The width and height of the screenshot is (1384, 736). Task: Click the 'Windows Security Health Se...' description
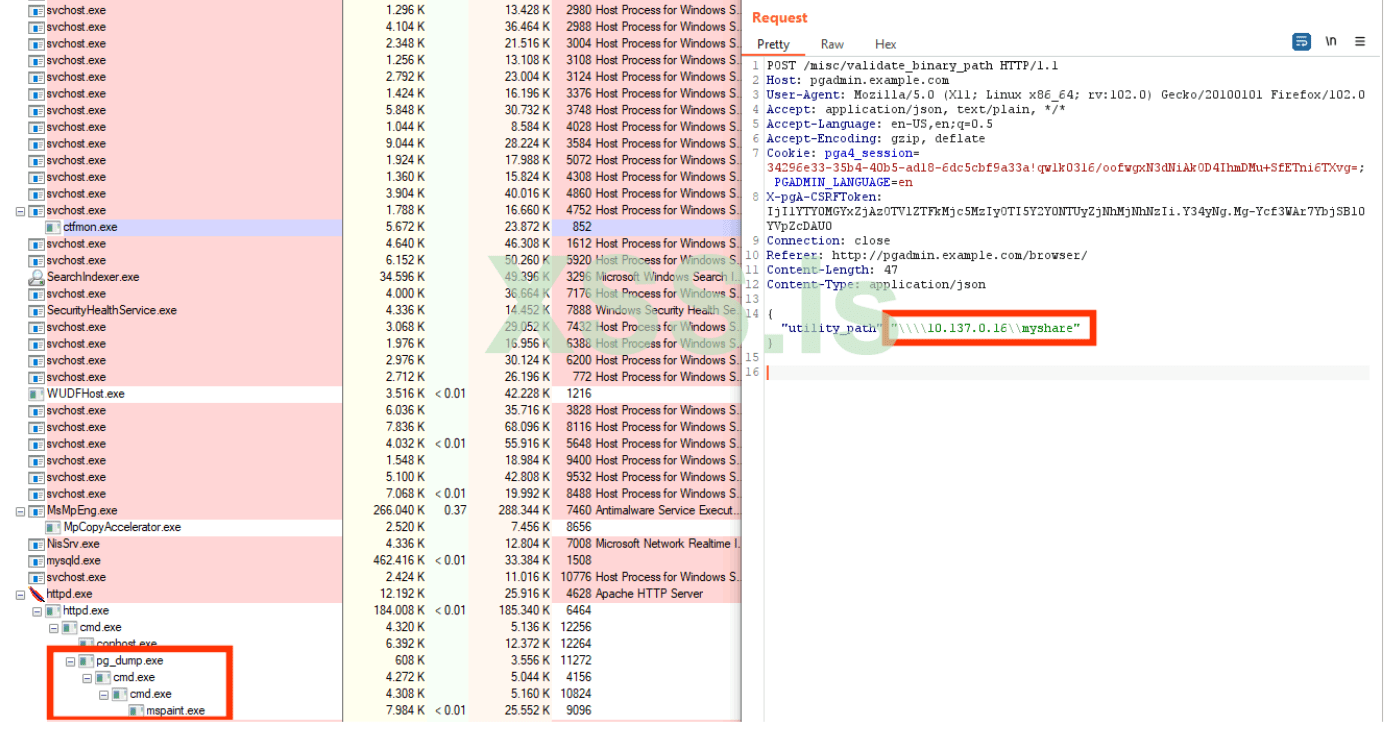[667, 310]
